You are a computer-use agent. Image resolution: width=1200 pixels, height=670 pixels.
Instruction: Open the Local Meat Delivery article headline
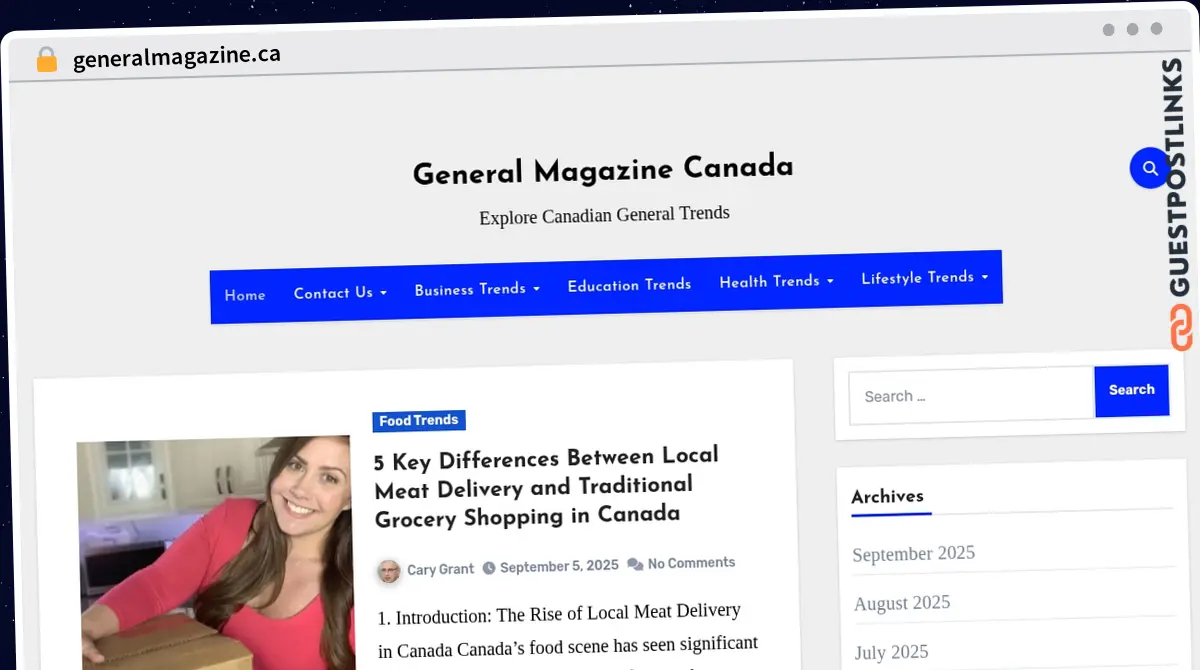point(546,487)
